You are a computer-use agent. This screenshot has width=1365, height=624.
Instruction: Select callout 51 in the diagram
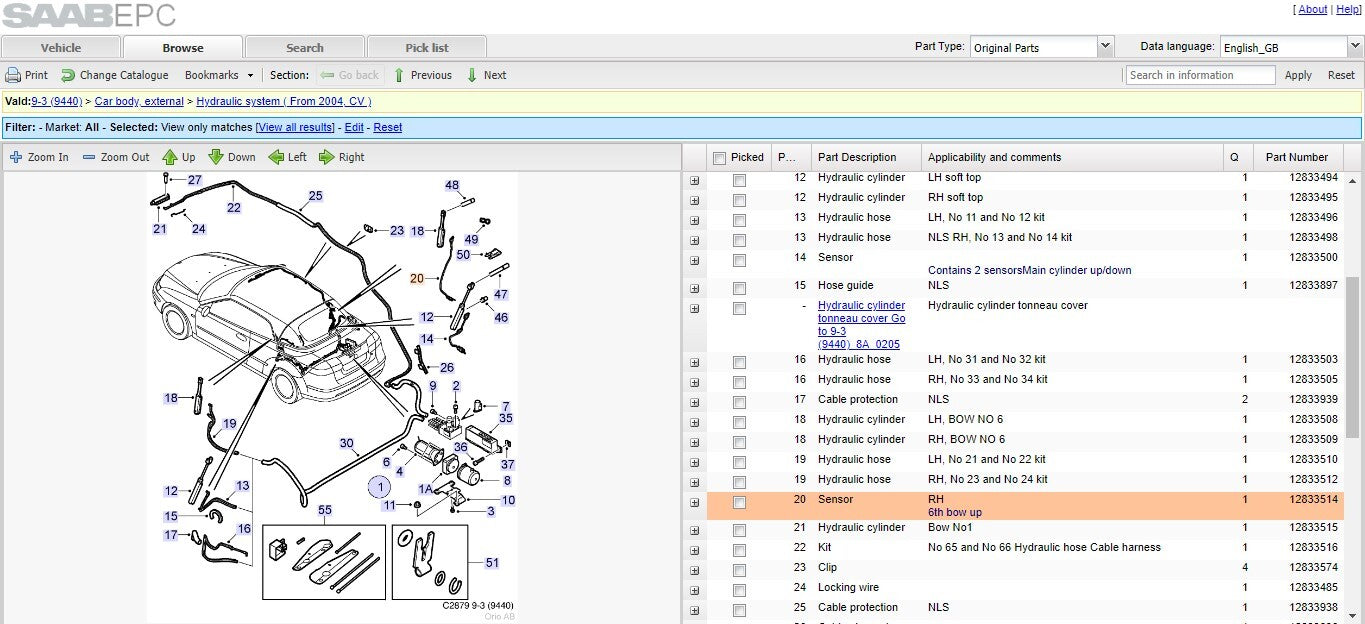(x=492, y=563)
